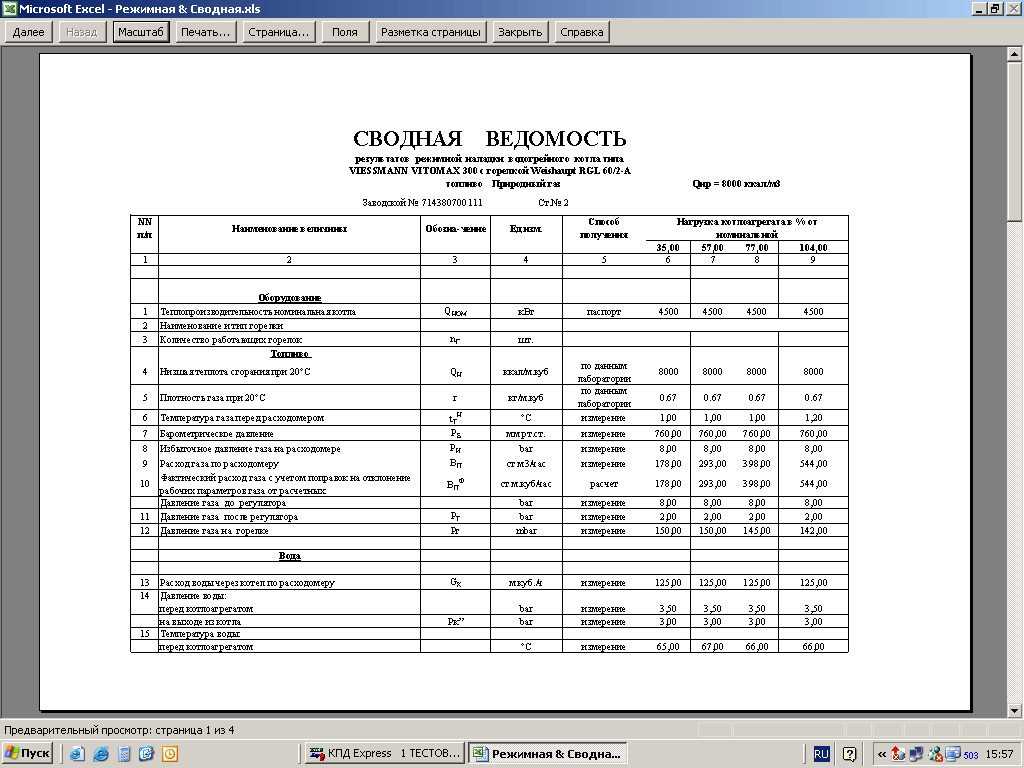
Task: Click the first Quick Launch icon next to Пуск
Action: pyautogui.click(x=78, y=754)
